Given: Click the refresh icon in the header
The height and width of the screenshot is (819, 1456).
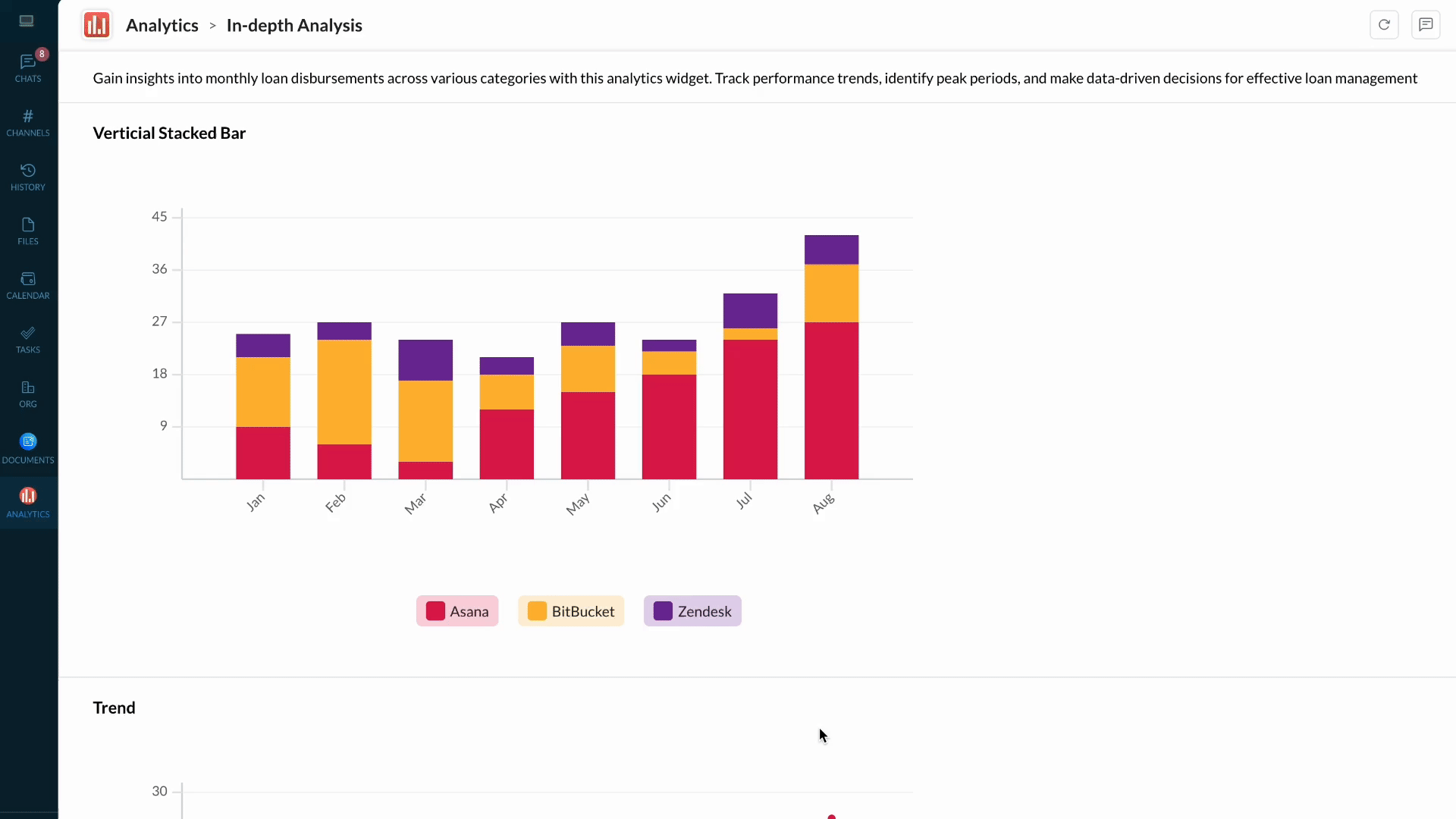Looking at the screenshot, I should [1384, 24].
